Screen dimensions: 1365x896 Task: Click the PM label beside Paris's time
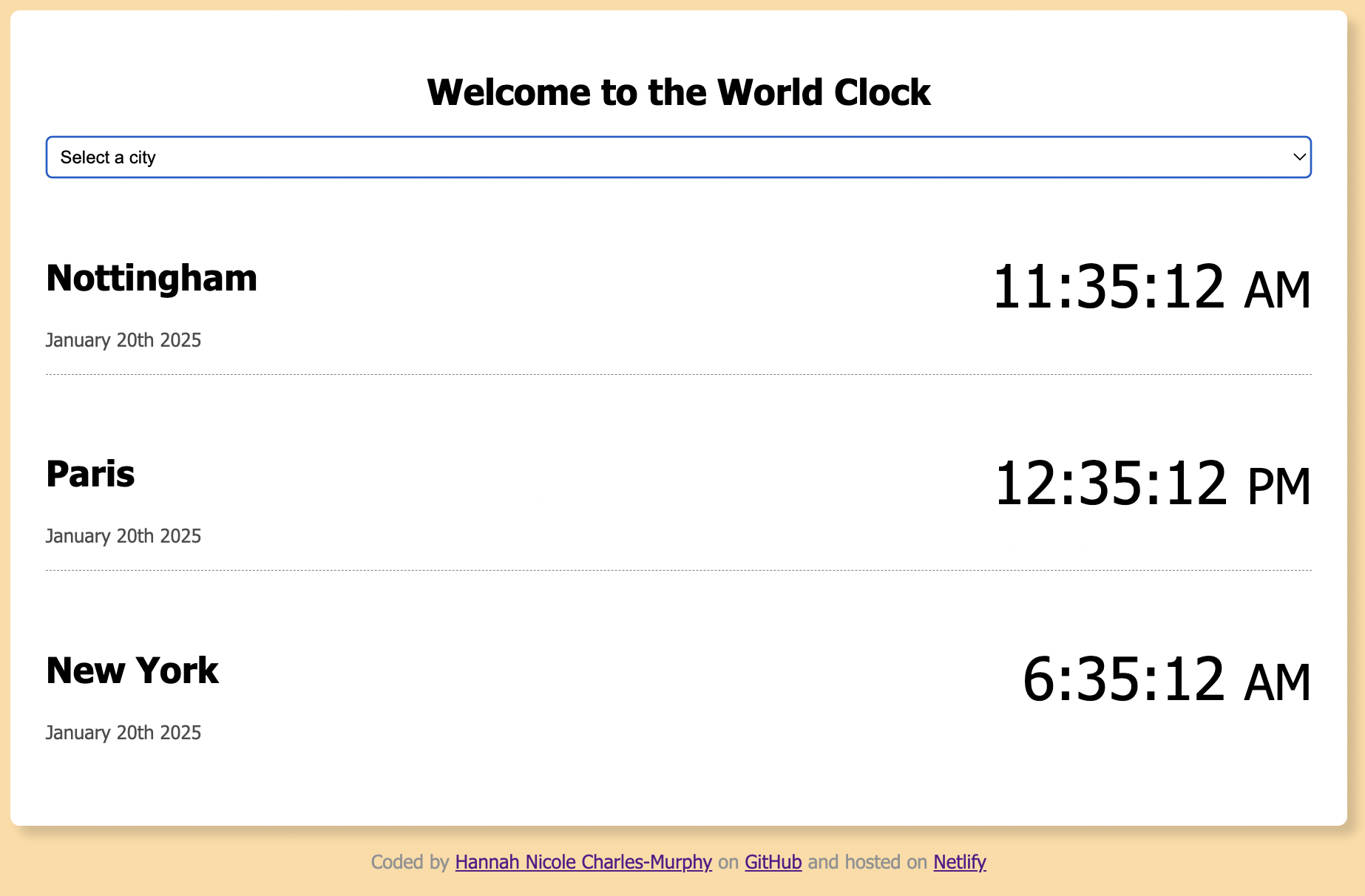click(1277, 486)
